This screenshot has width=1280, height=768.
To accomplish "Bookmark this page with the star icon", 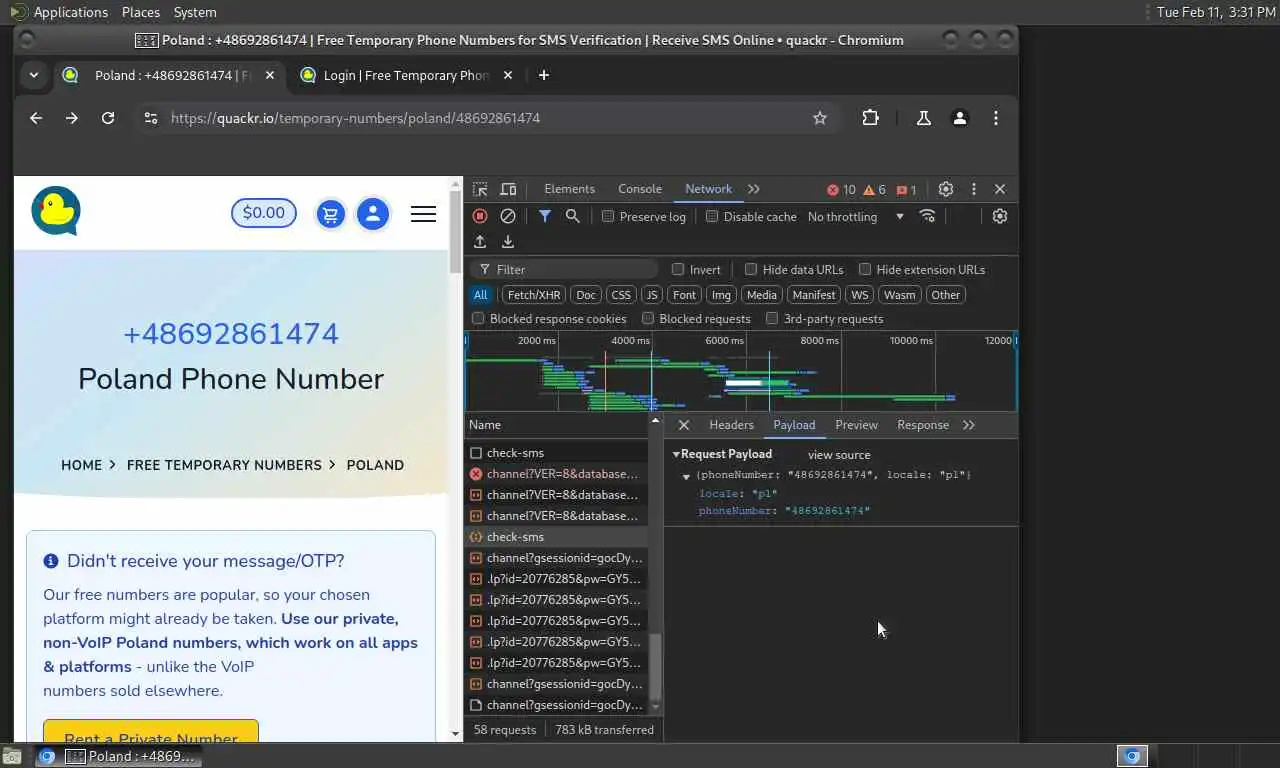I will 820,118.
